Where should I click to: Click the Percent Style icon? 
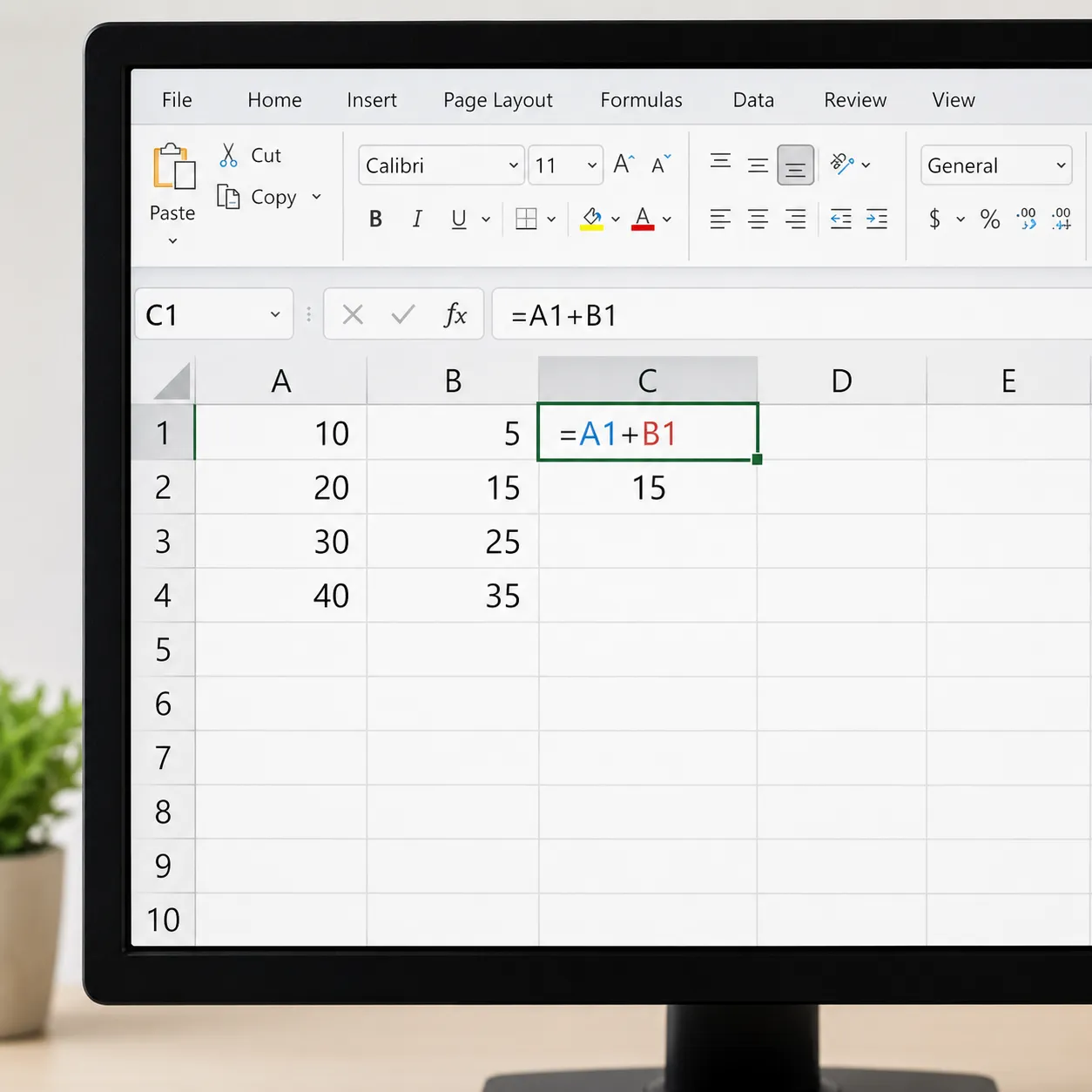click(990, 219)
